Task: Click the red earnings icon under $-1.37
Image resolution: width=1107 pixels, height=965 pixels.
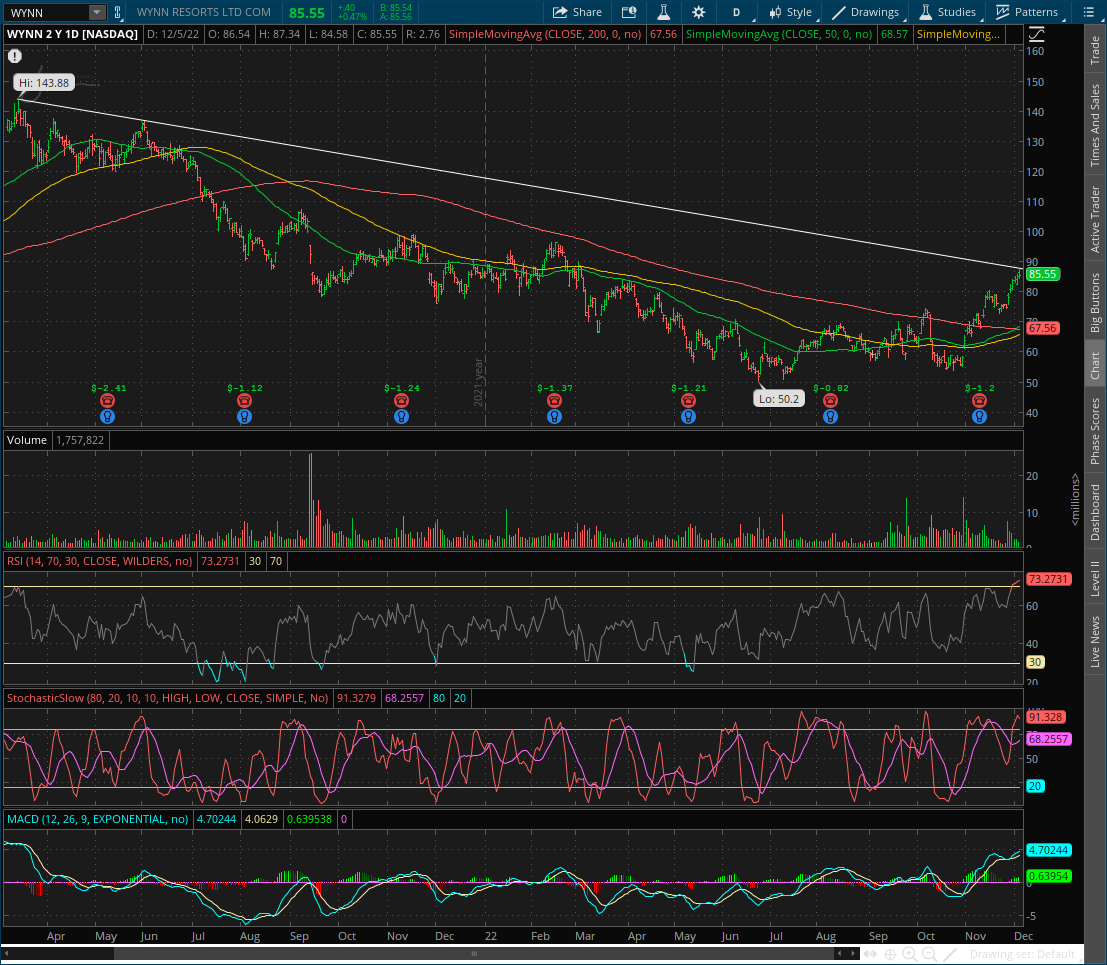Action: pos(554,401)
